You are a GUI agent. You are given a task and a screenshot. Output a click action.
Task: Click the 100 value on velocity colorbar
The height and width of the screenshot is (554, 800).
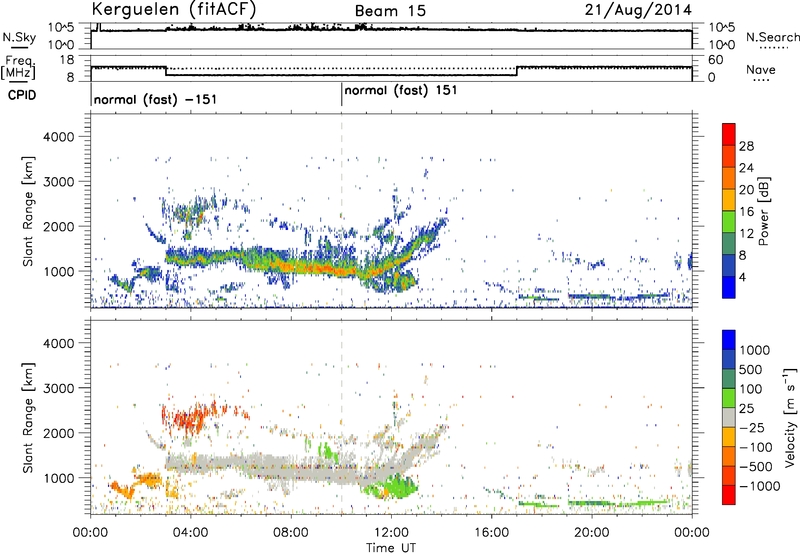(x=751, y=389)
